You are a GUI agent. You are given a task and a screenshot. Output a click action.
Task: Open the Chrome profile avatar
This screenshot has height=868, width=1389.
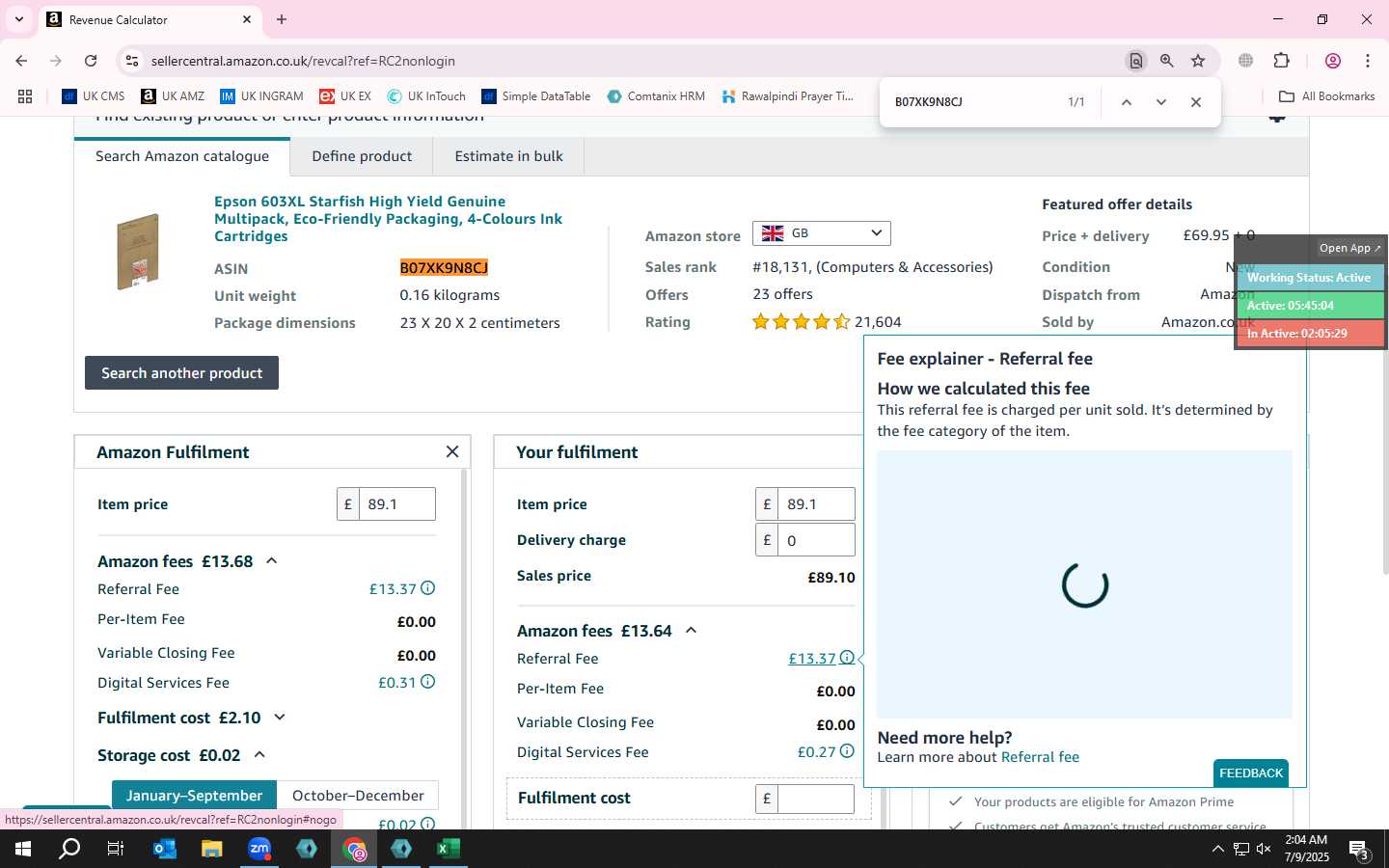click(x=1333, y=61)
